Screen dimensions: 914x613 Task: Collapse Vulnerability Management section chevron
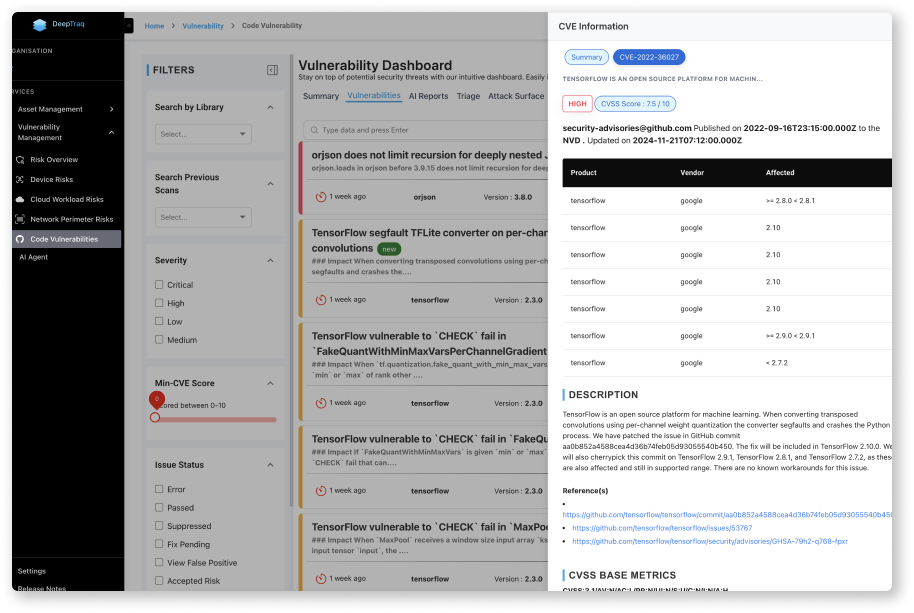(x=111, y=132)
